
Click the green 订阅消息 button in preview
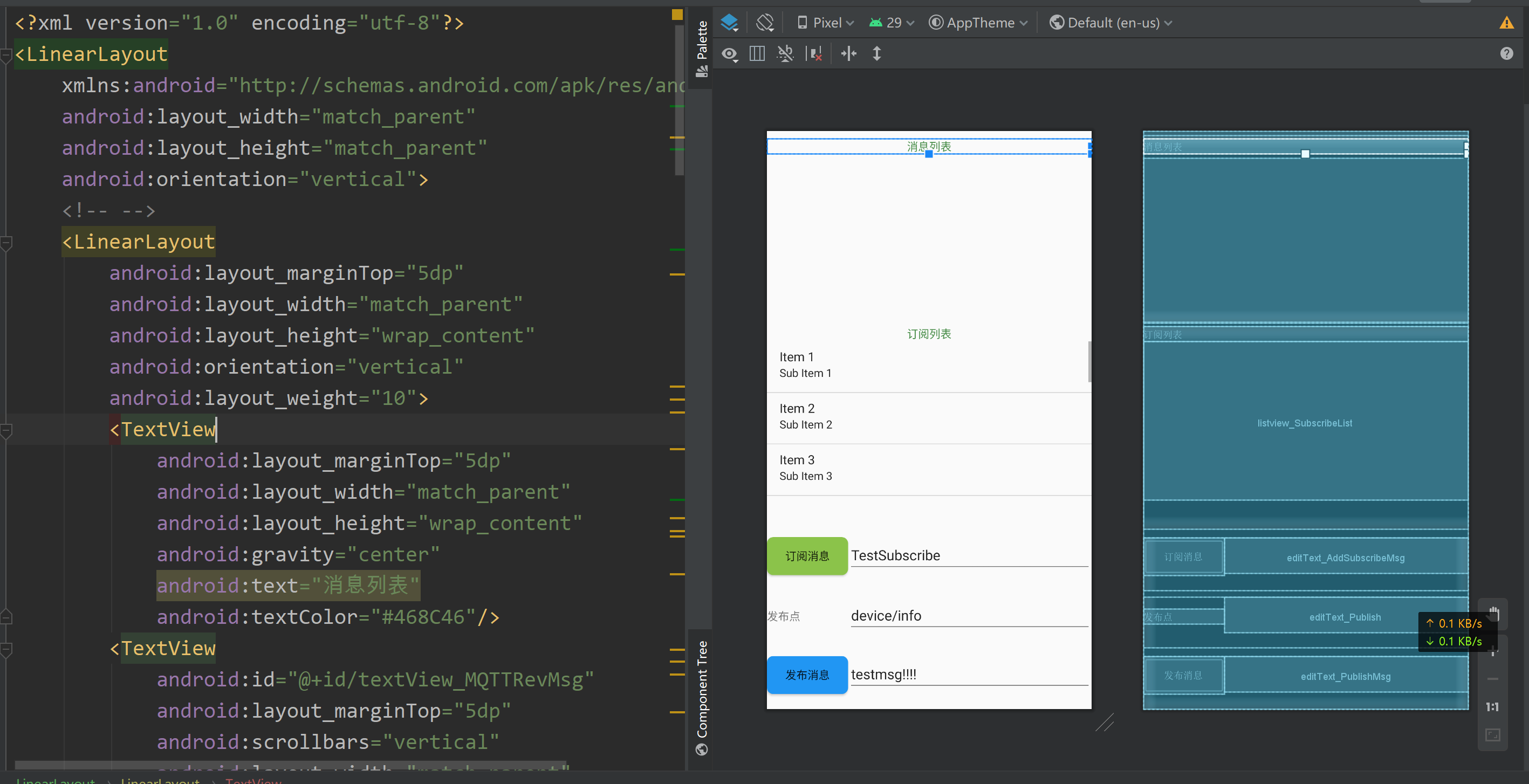(807, 555)
